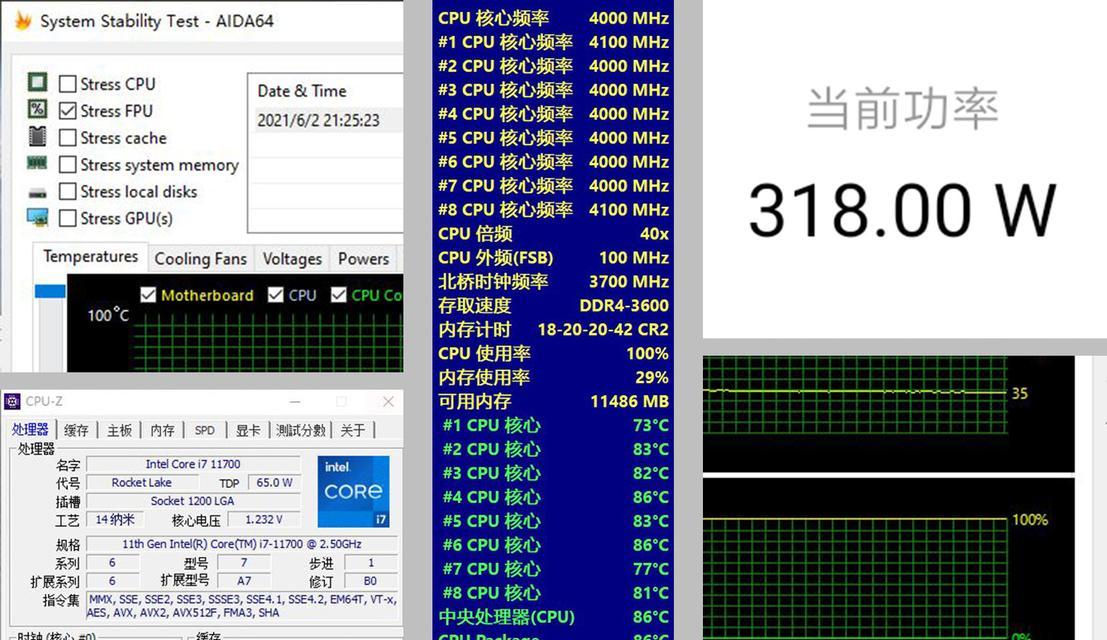Image resolution: width=1107 pixels, height=640 pixels.
Task: Click the CPU 外频(FSB) 100 MHz row
Action: coord(553,258)
